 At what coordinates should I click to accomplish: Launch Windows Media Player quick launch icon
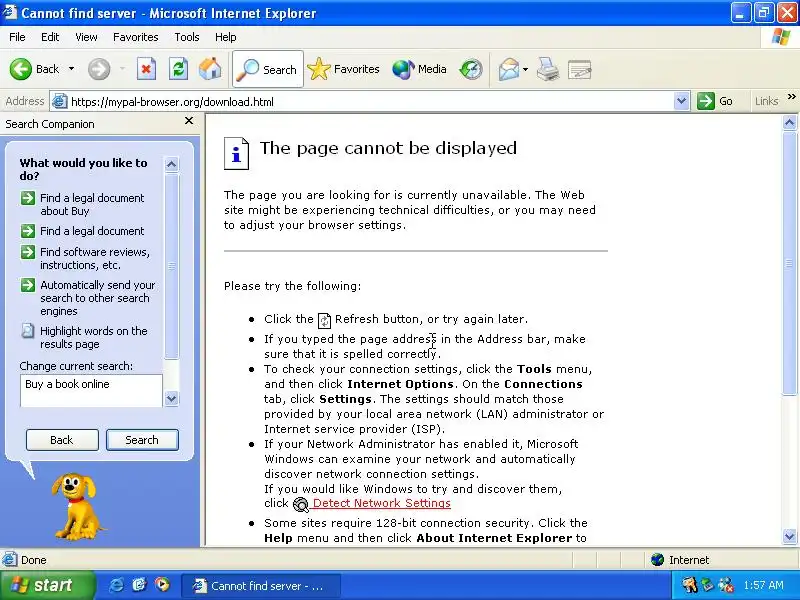tap(162, 585)
